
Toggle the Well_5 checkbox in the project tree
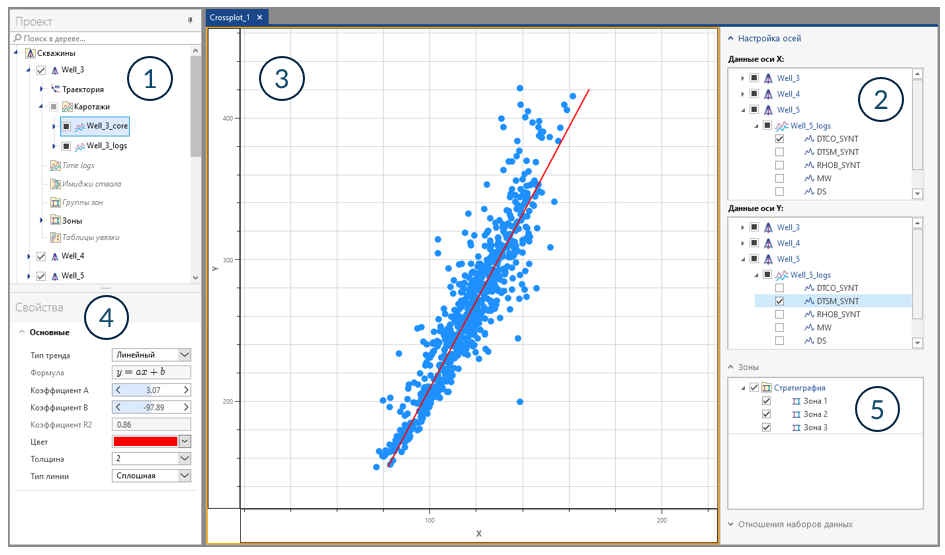click(x=41, y=276)
